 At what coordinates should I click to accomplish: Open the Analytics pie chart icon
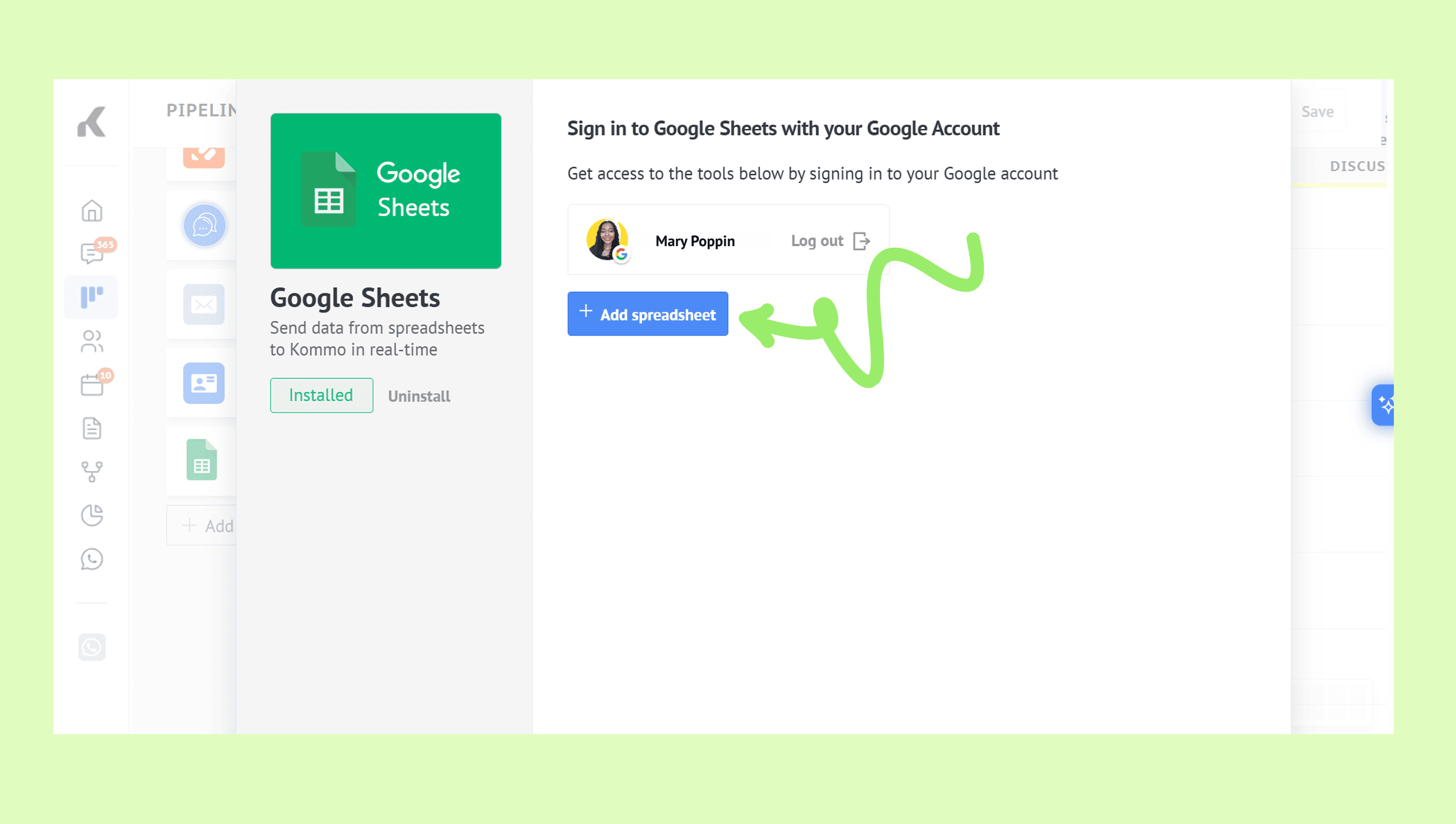coord(92,515)
